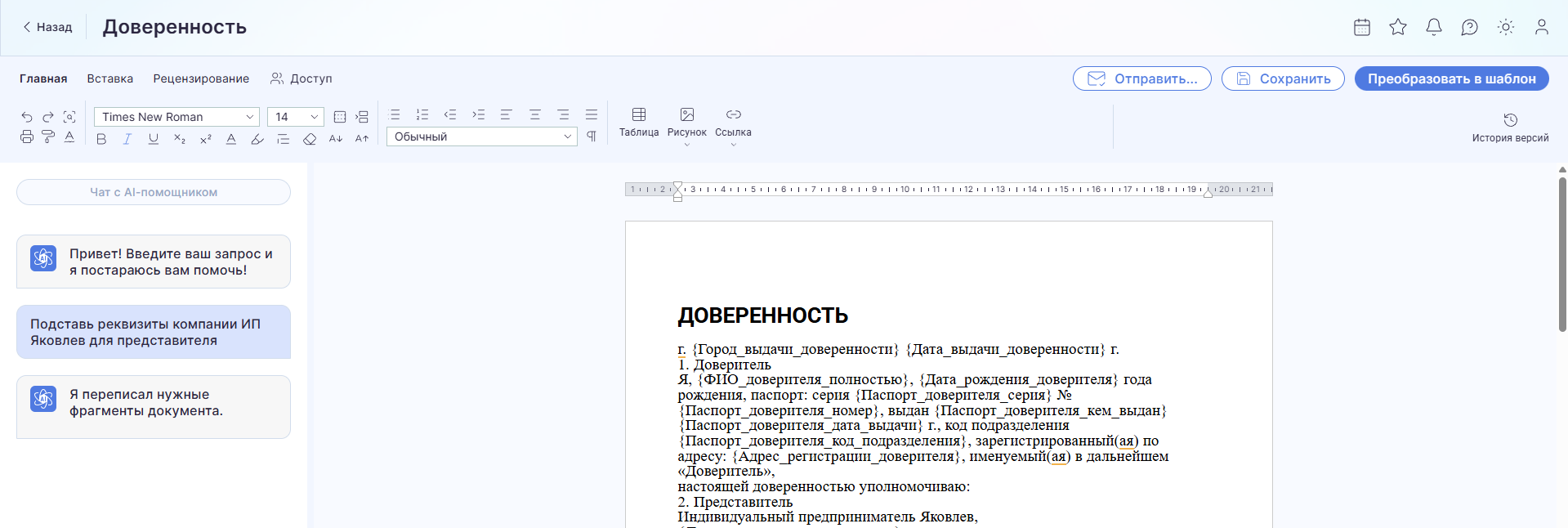Open the Times New Roman font dropdown
The height and width of the screenshot is (528, 1568).
tap(176, 117)
